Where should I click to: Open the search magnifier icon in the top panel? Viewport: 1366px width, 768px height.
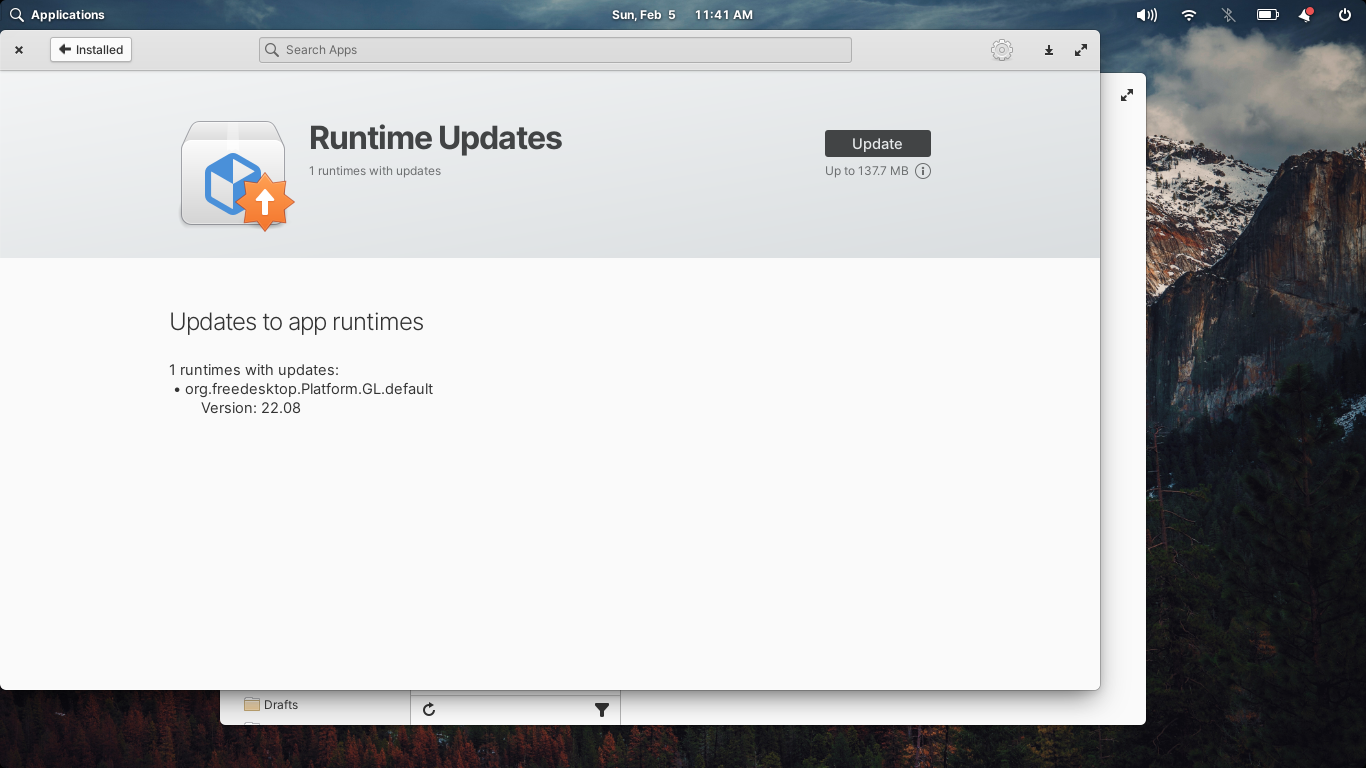tap(16, 14)
